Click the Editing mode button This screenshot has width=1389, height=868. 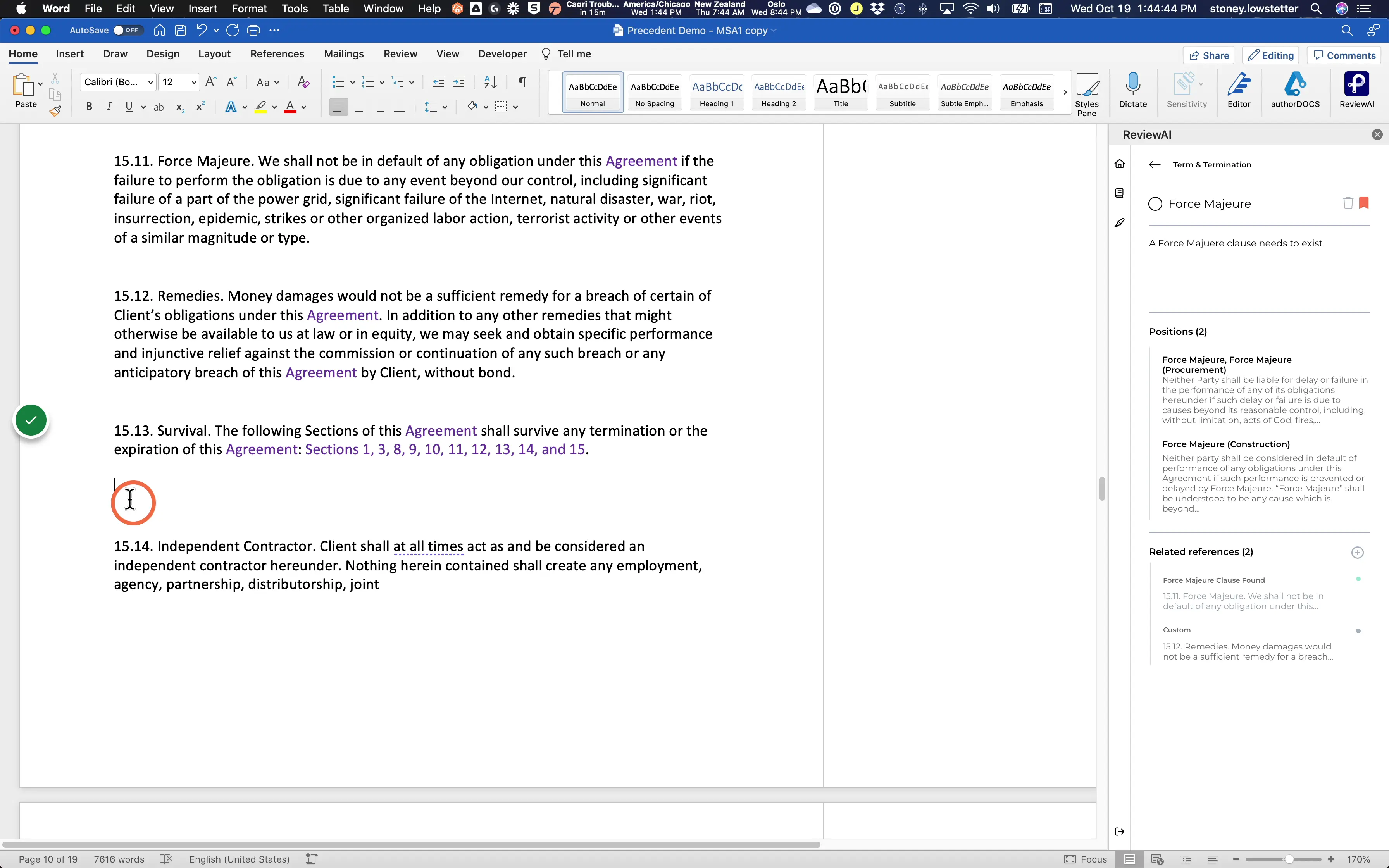click(1271, 55)
